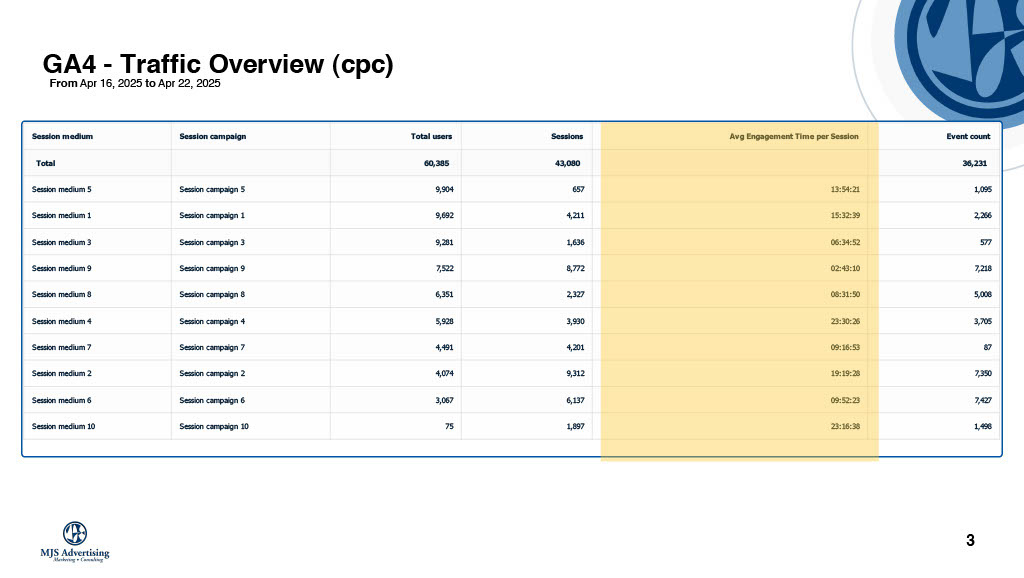Click sessions value 6,137
This screenshot has height=578, width=1024.
click(x=575, y=400)
